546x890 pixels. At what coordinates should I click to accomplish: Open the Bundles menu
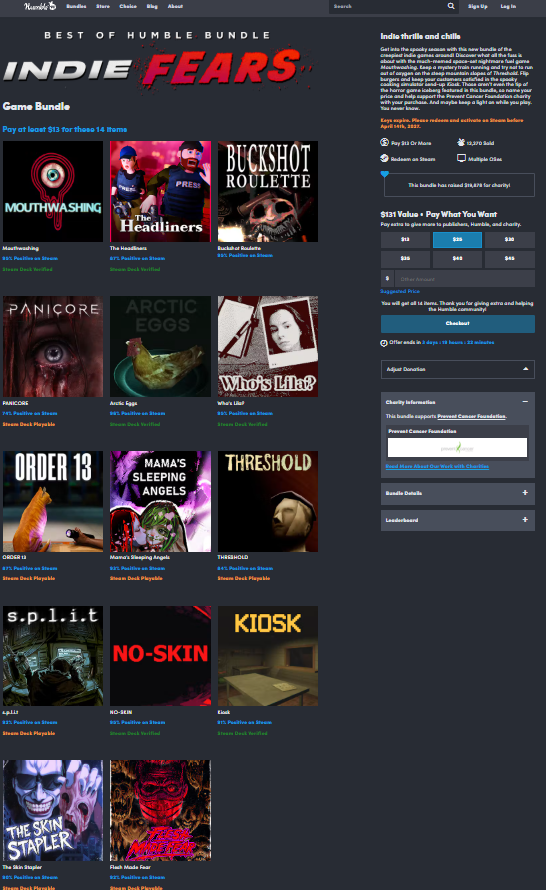click(76, 6)
